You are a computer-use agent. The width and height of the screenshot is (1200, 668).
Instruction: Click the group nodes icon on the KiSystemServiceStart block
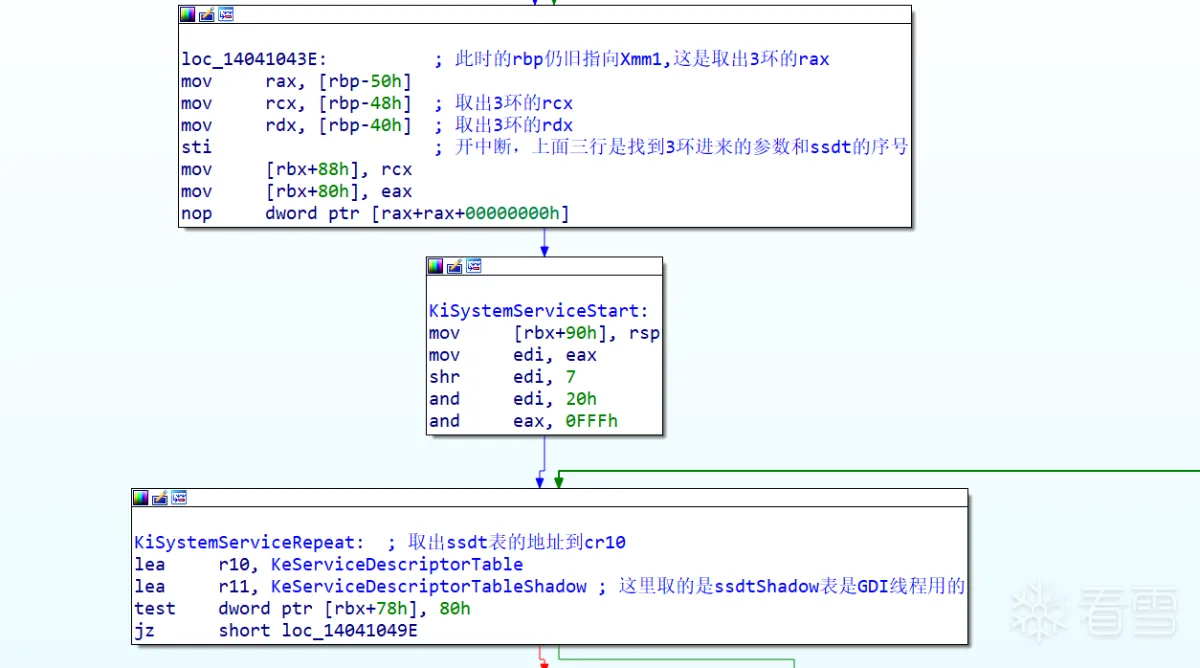coord(473,266)
